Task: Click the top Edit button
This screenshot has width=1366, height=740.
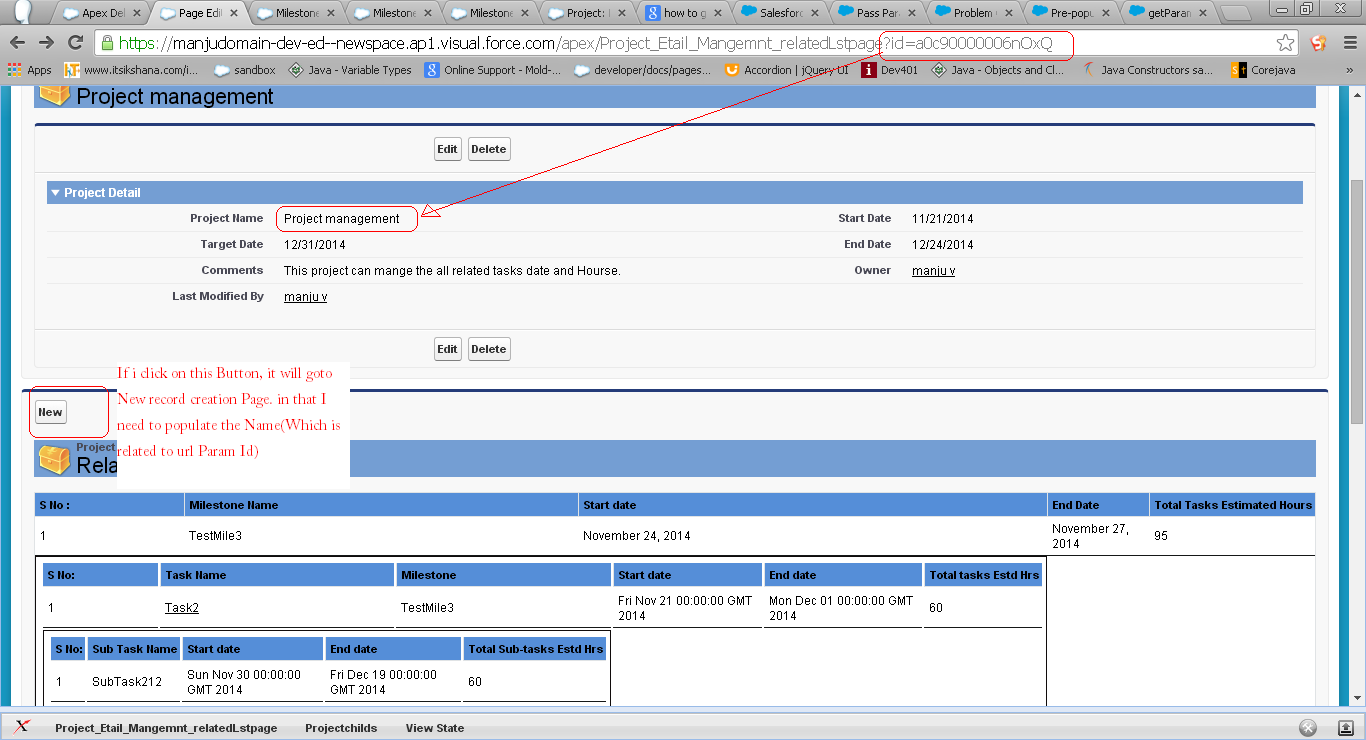Action: (447, 149)
